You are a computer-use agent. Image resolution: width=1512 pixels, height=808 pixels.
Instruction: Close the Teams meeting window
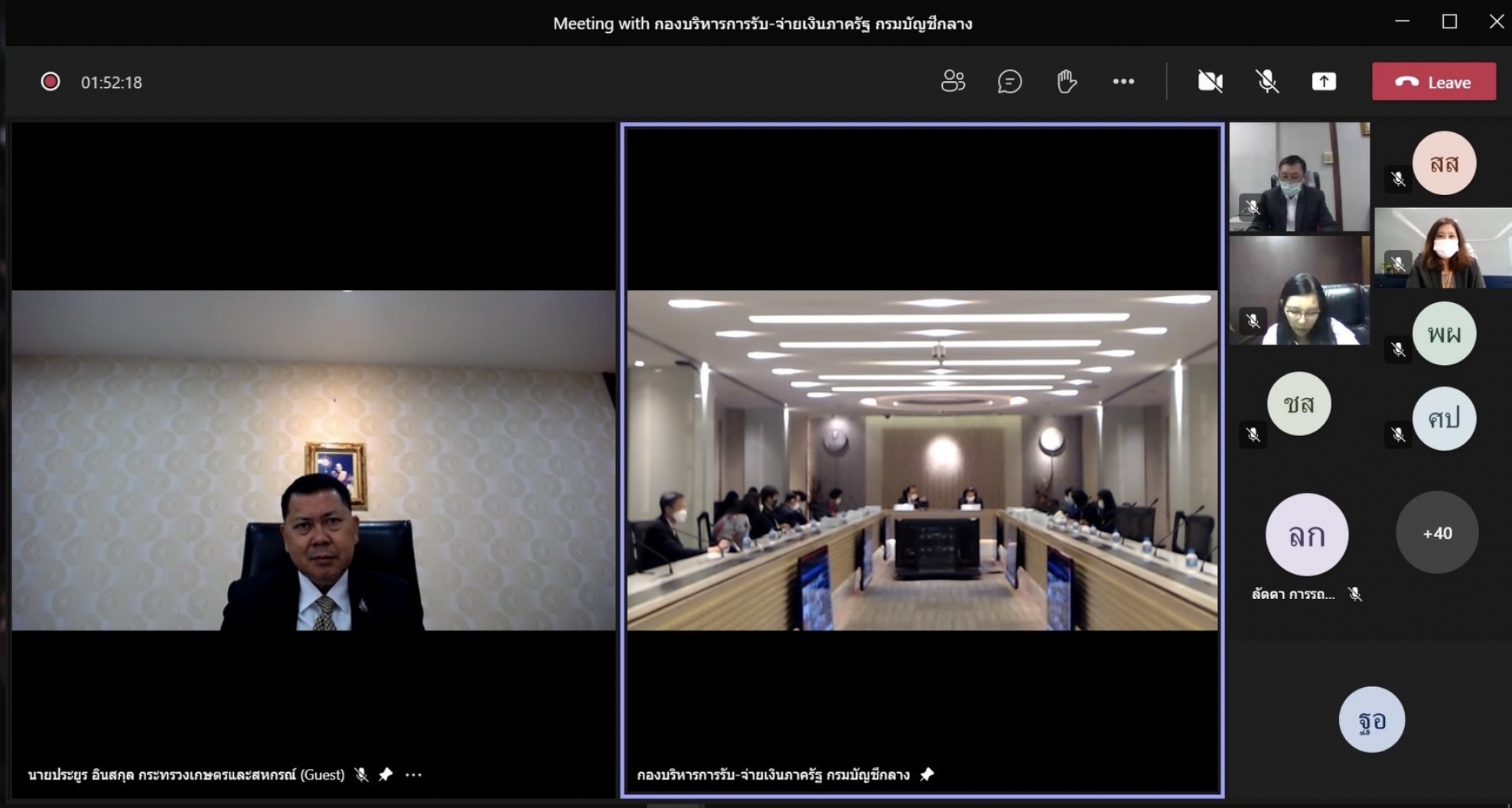pos(1496,21)
